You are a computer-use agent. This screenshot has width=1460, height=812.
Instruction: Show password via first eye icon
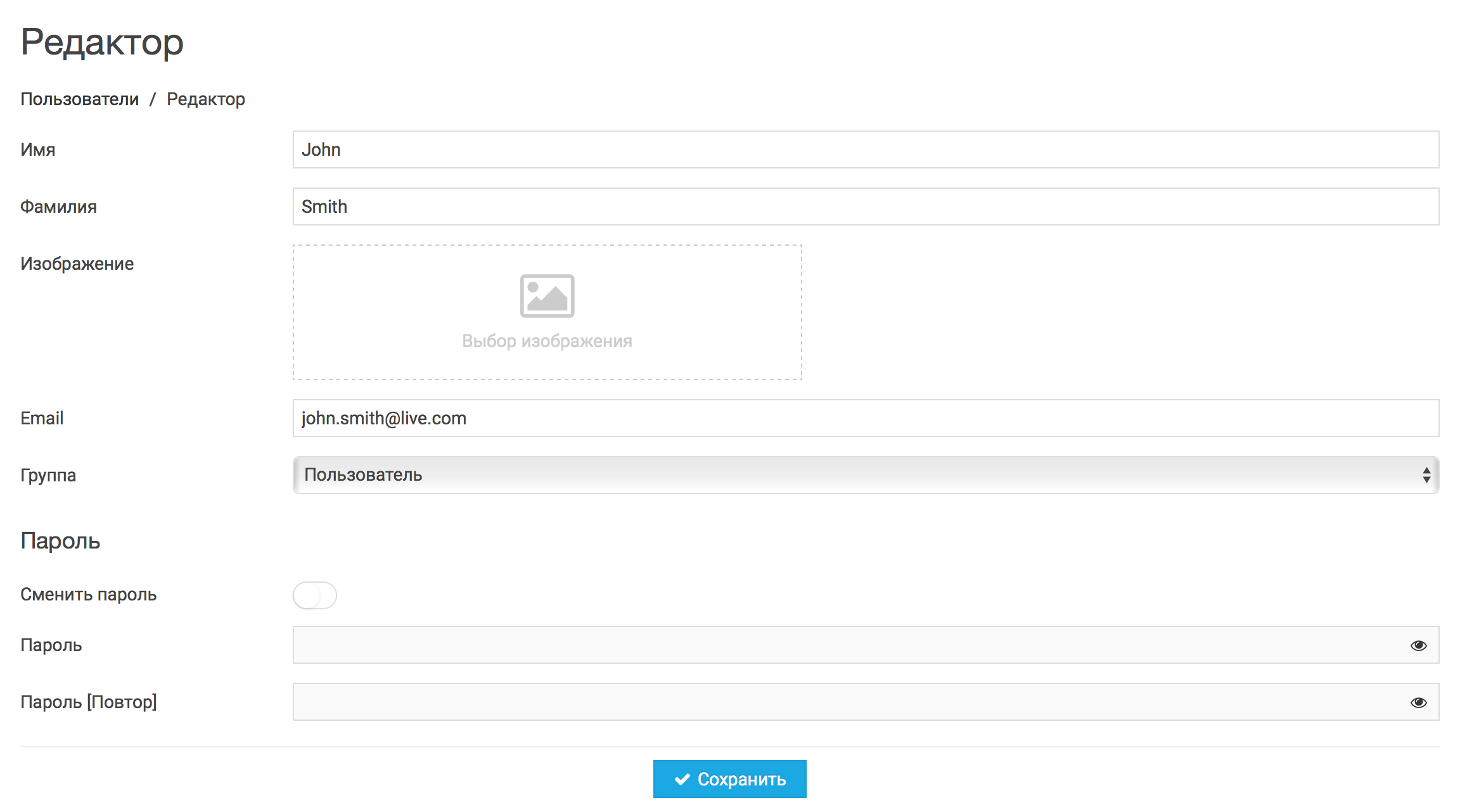pyautogui.click(x=1418, y=645)
